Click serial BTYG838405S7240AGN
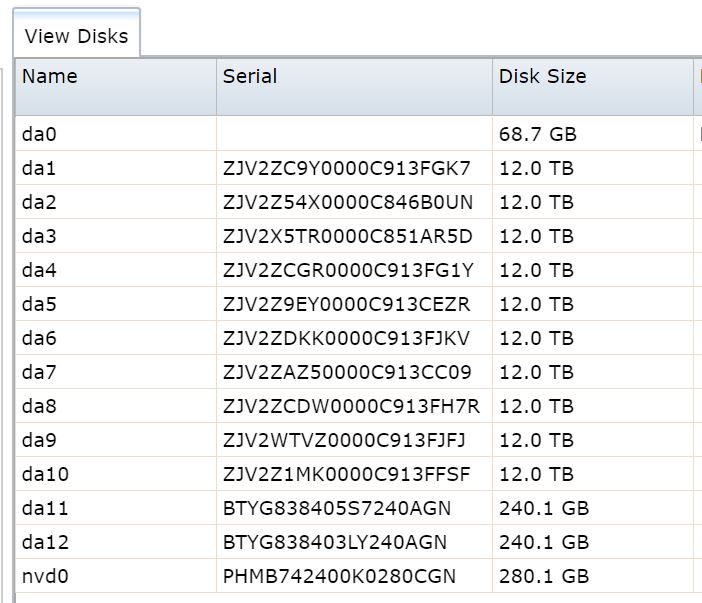702x603 pixels. coord(337,509)
